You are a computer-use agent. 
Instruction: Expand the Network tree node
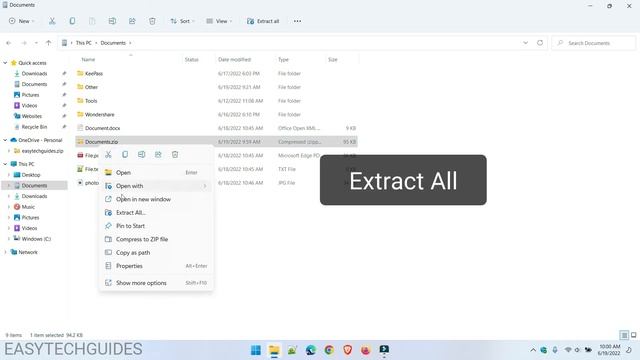point(5,252)
